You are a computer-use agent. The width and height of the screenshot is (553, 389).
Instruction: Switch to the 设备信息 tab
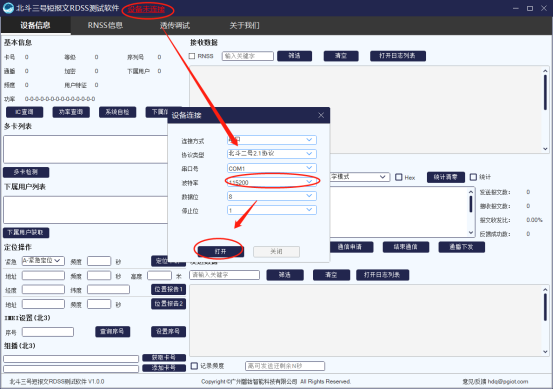point(35,25)
